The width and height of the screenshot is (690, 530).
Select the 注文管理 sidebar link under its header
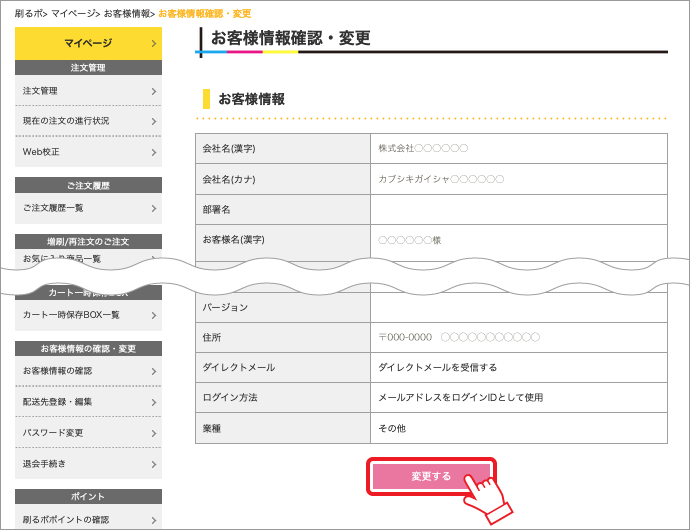pos(88,91)
